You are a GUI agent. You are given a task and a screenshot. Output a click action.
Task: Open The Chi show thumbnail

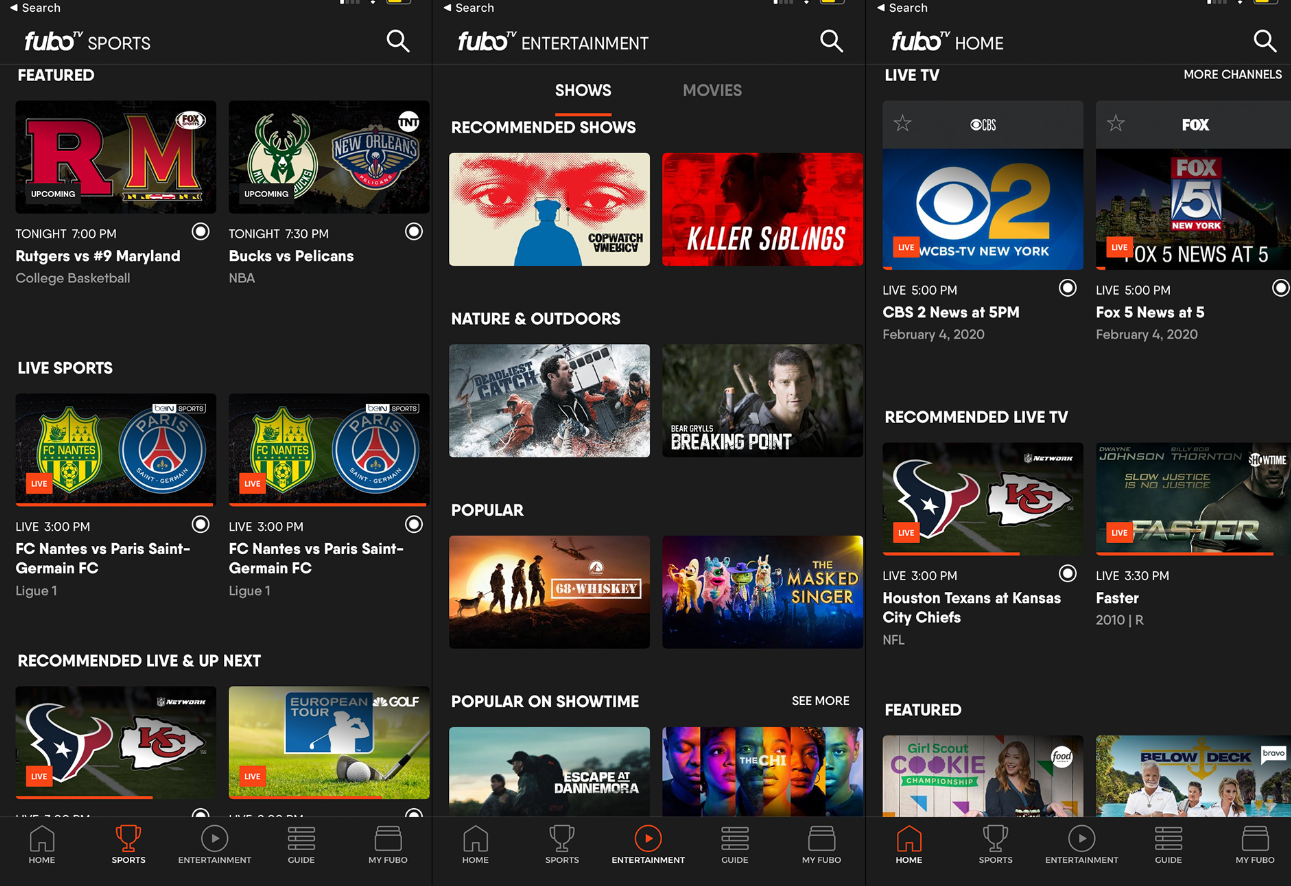click(762, 772)
